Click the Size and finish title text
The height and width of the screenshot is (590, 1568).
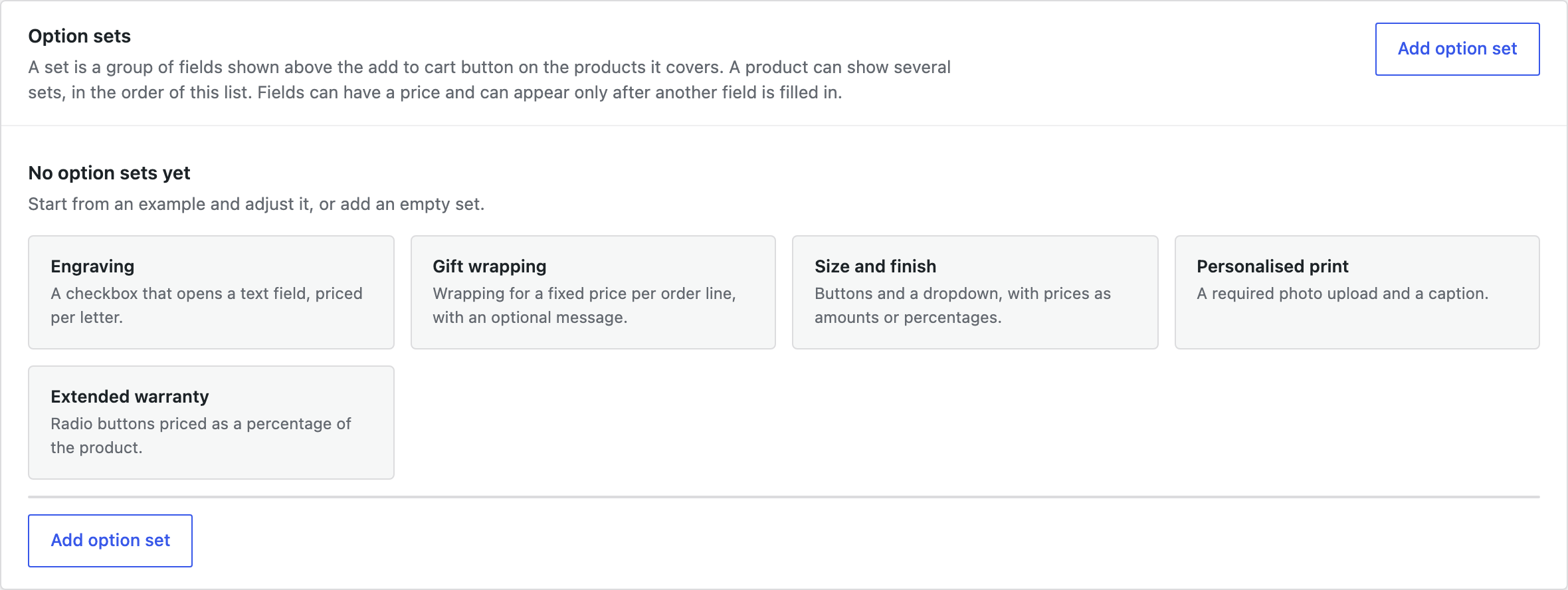[876, 266]
